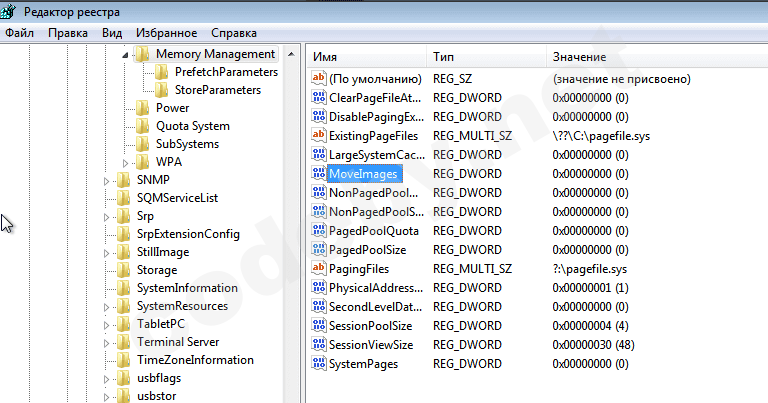Click the Memory Management folder icon

tap(143, 54)
